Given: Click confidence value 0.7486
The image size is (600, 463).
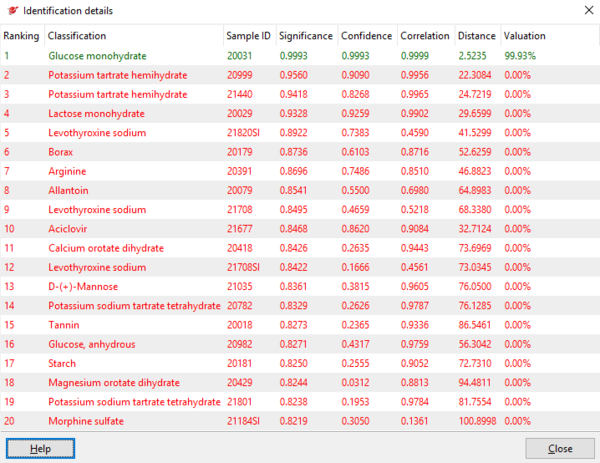Looking at the screenshot, I should pos(355,171).
